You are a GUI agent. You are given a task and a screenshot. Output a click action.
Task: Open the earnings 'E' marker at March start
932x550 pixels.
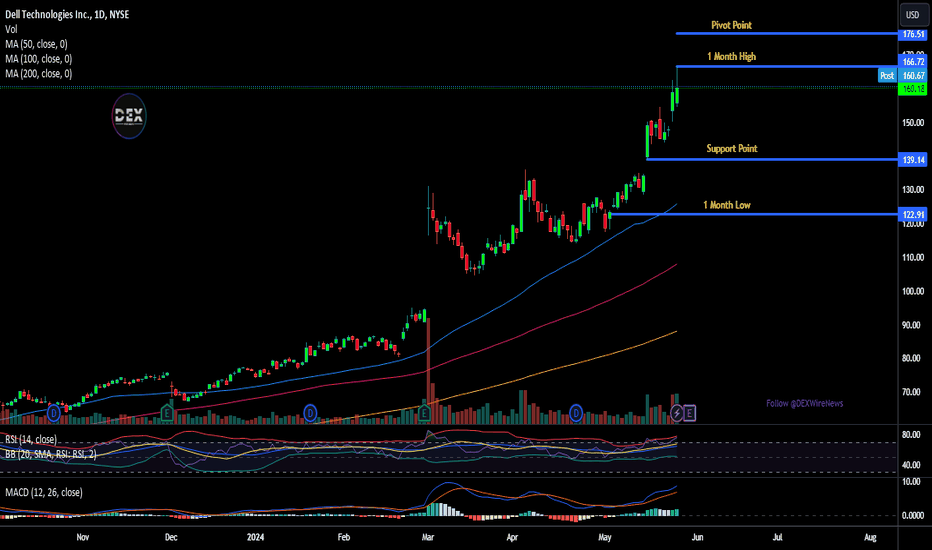[x=424, y=413]
